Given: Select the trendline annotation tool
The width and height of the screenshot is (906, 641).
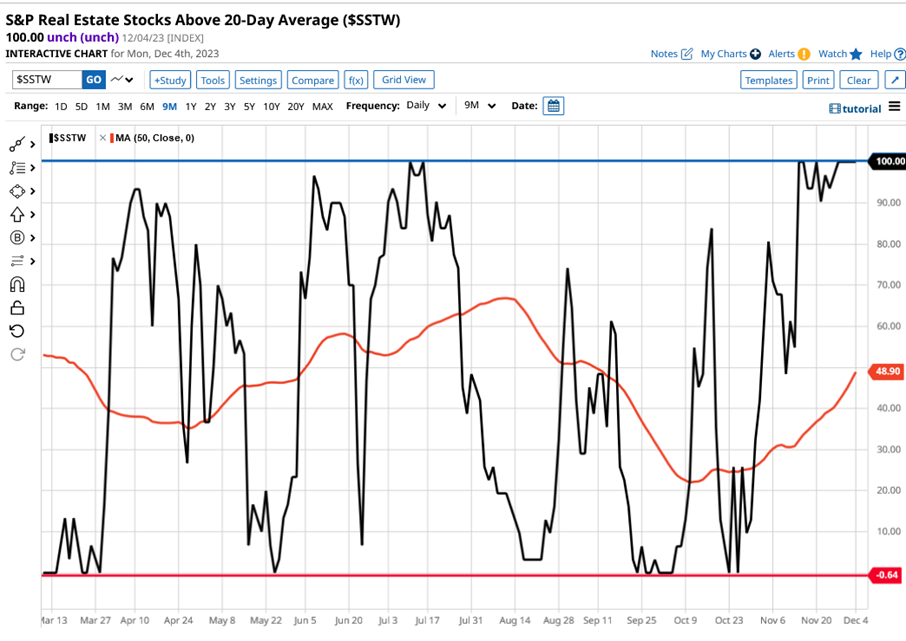Looking at the screenshot, I should point(16,145).
